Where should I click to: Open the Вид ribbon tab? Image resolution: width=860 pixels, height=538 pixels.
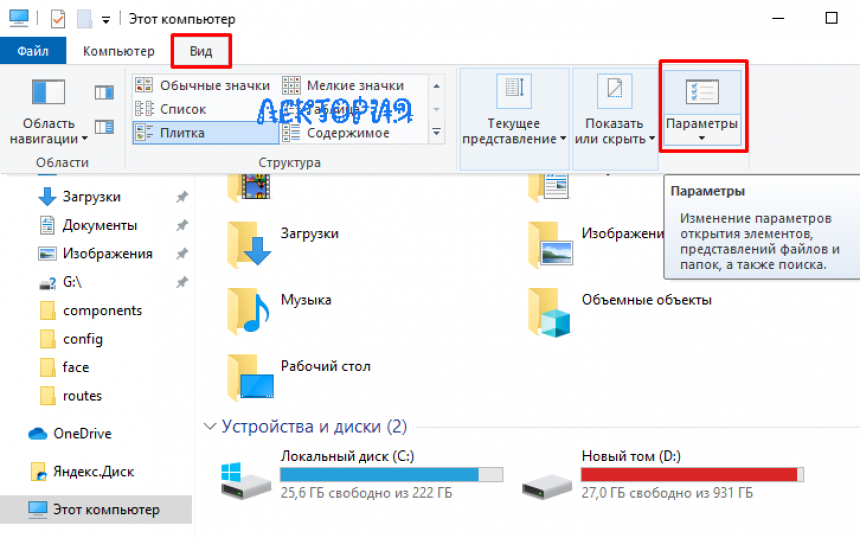pos(201,51)
